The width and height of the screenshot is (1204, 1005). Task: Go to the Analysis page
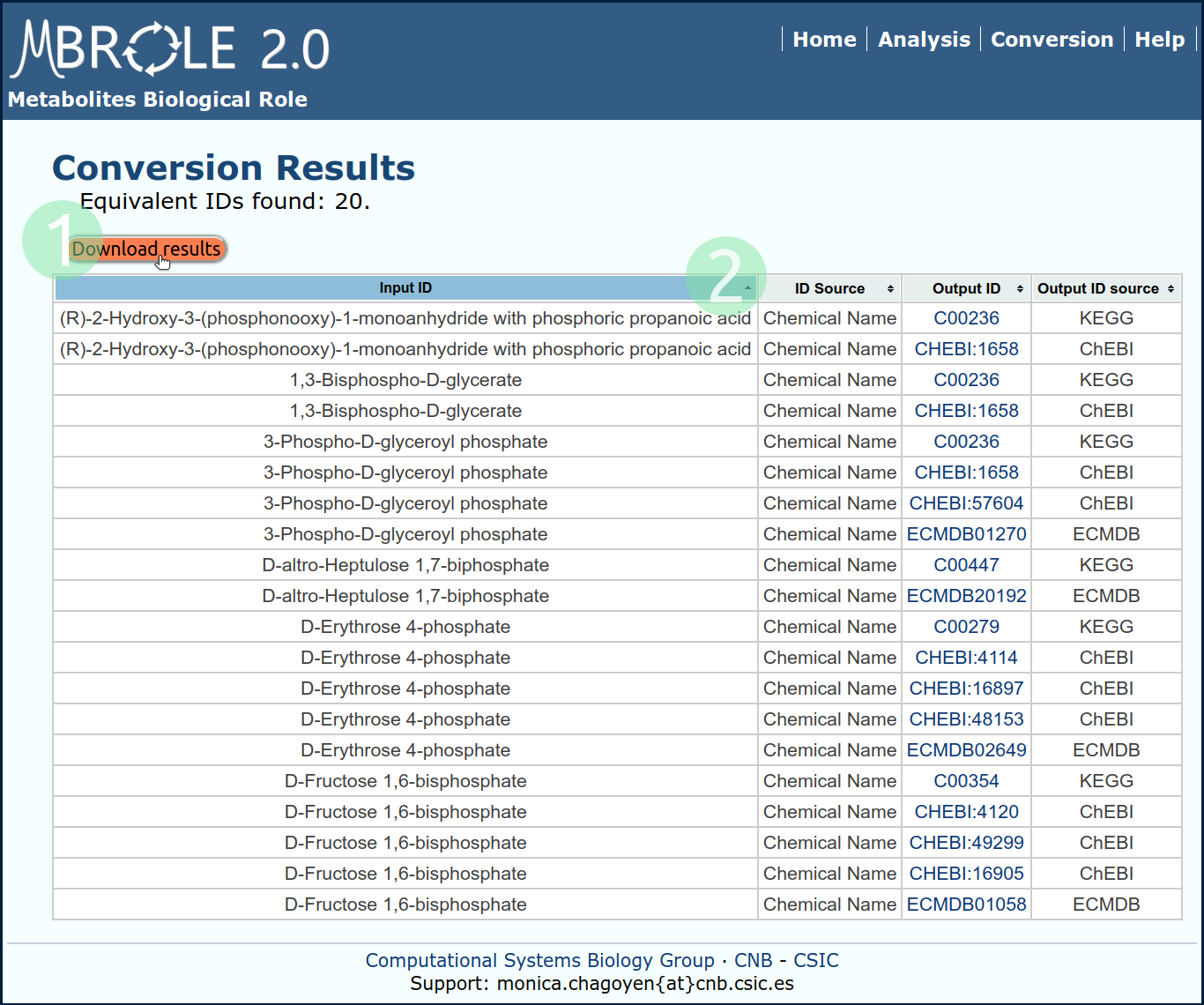point(924,40)
